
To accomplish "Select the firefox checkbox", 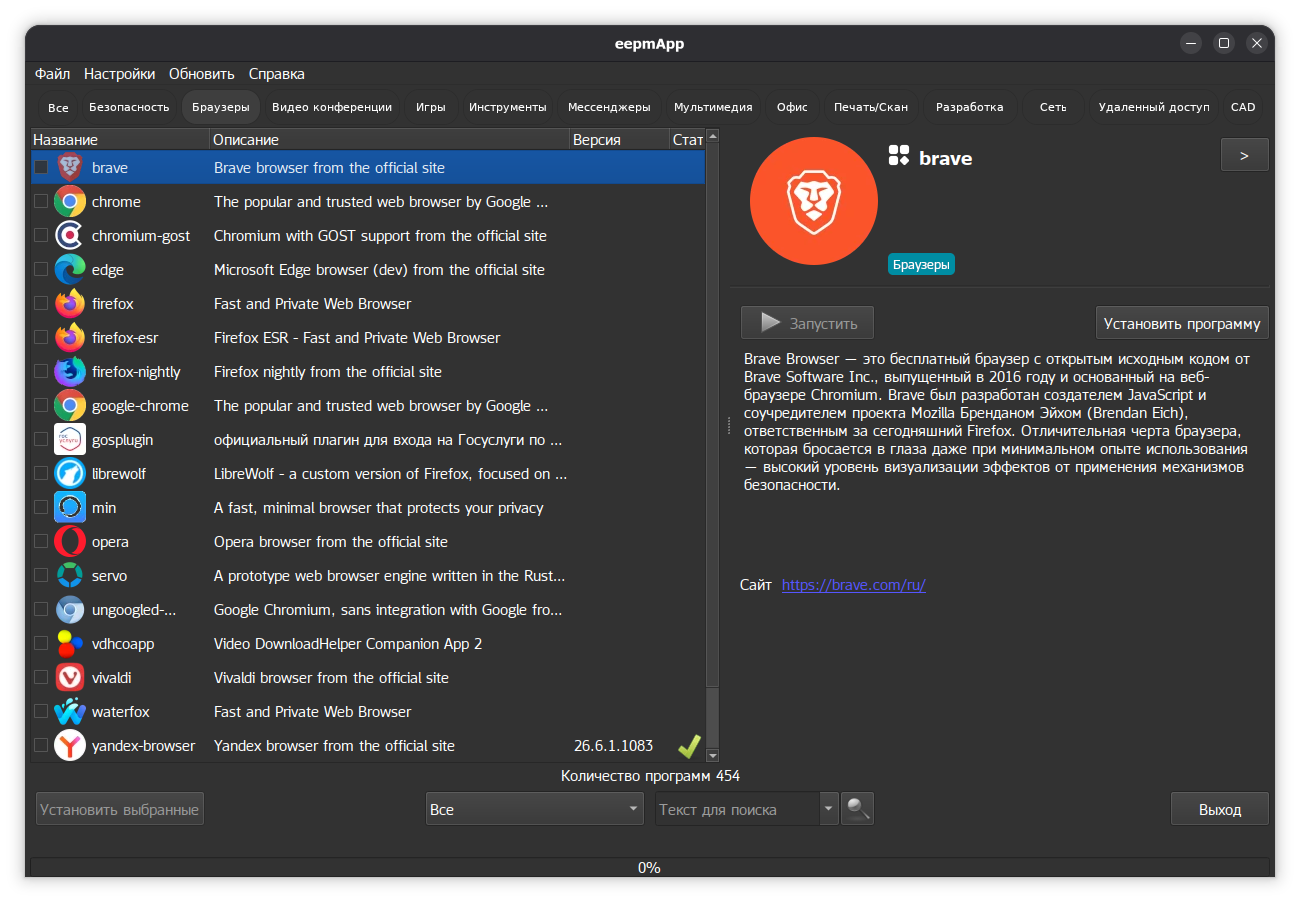I will click(41, 304).
